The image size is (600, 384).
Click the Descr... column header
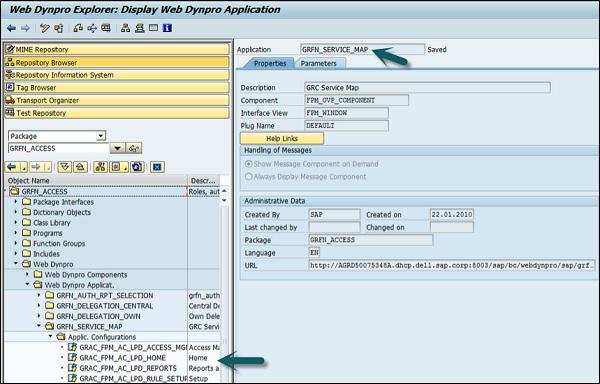(204, 181)
